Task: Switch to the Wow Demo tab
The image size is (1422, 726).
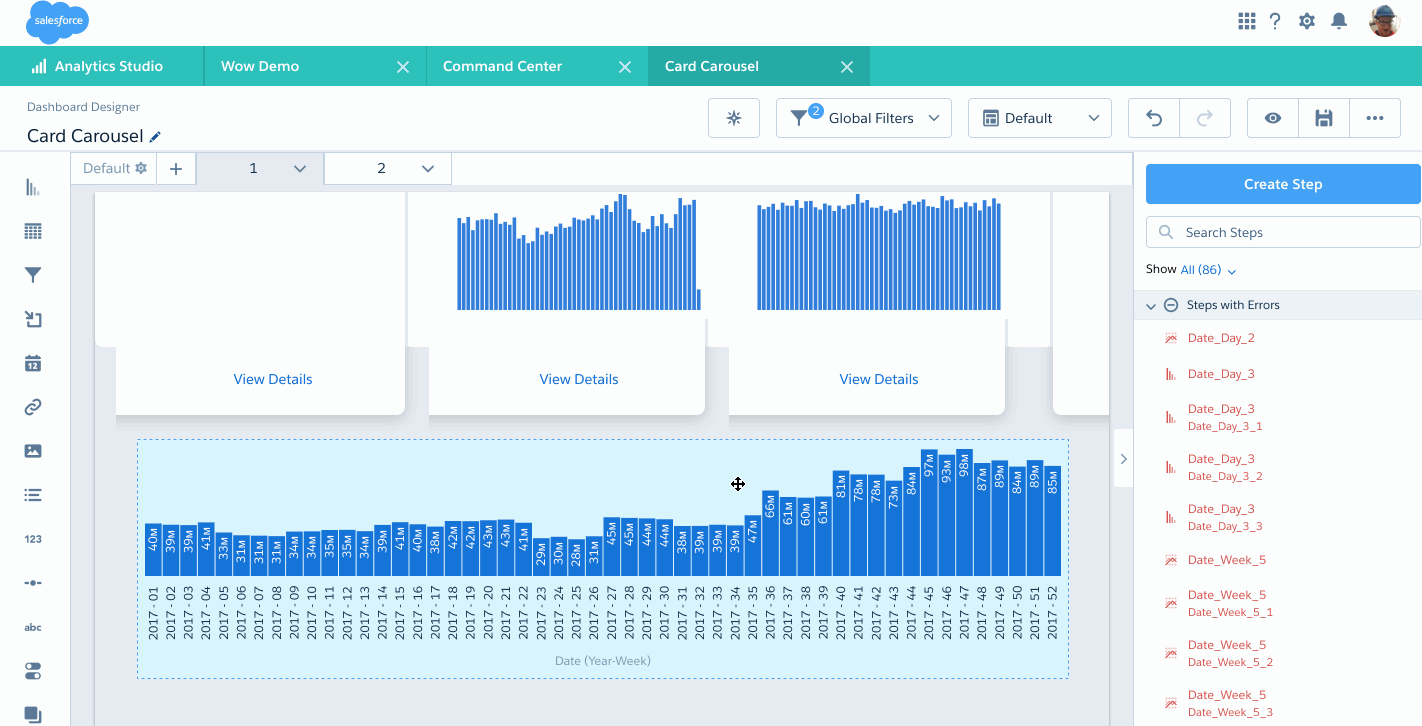Action: (260, 66)
